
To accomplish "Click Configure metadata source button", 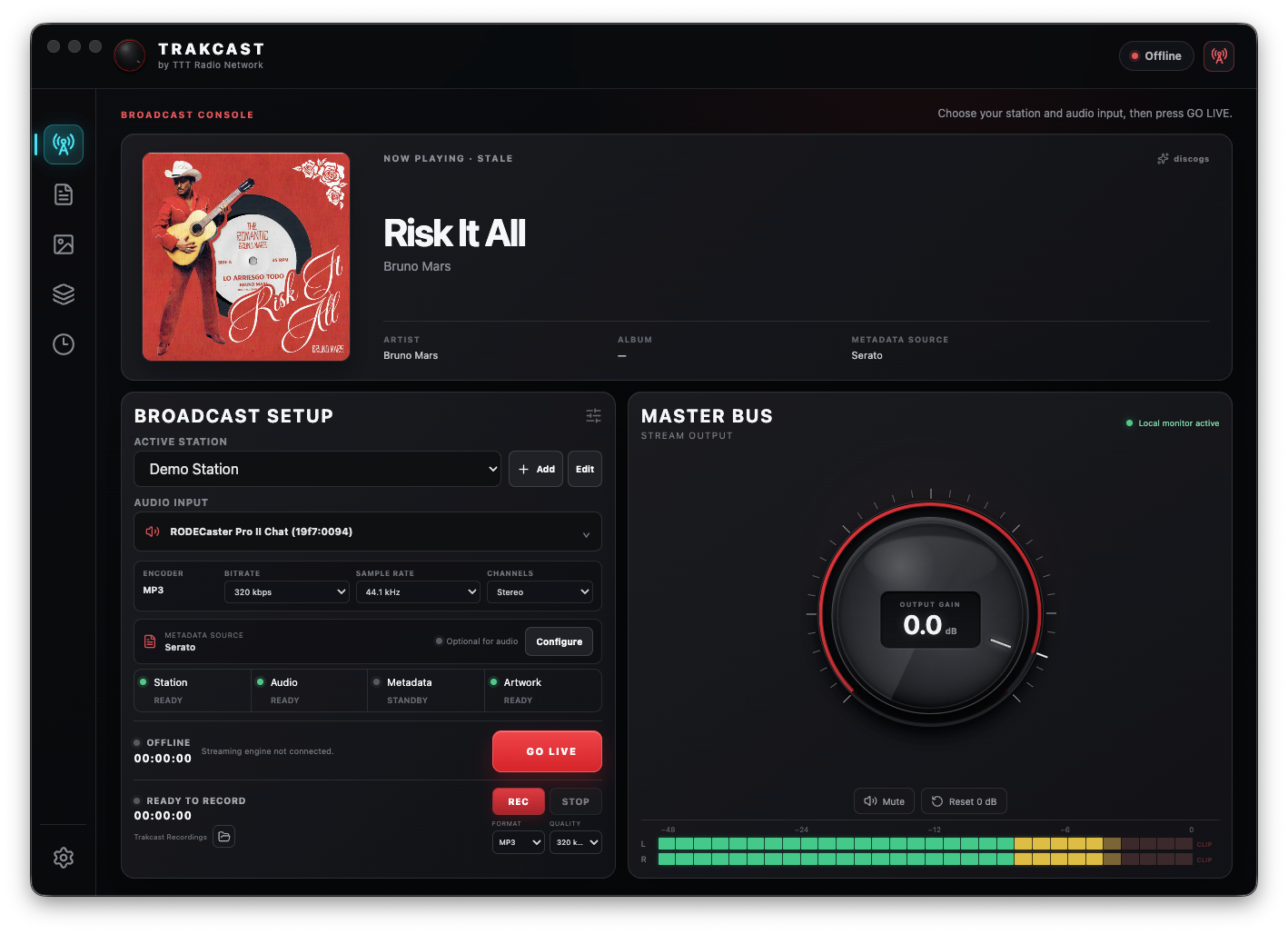I will point(560,641).
